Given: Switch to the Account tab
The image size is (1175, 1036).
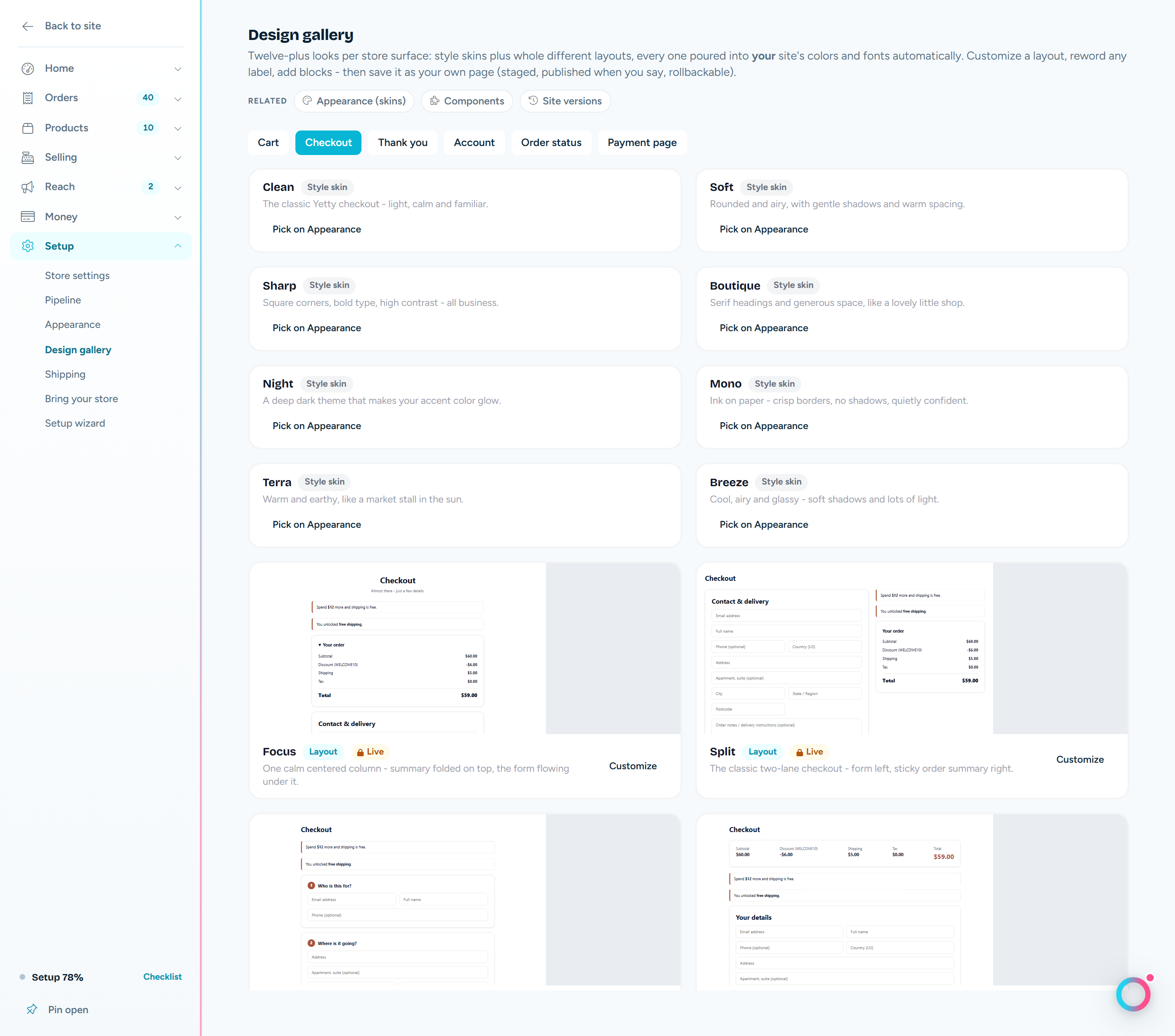Looking at the screenshot, I should coord(474,142).
